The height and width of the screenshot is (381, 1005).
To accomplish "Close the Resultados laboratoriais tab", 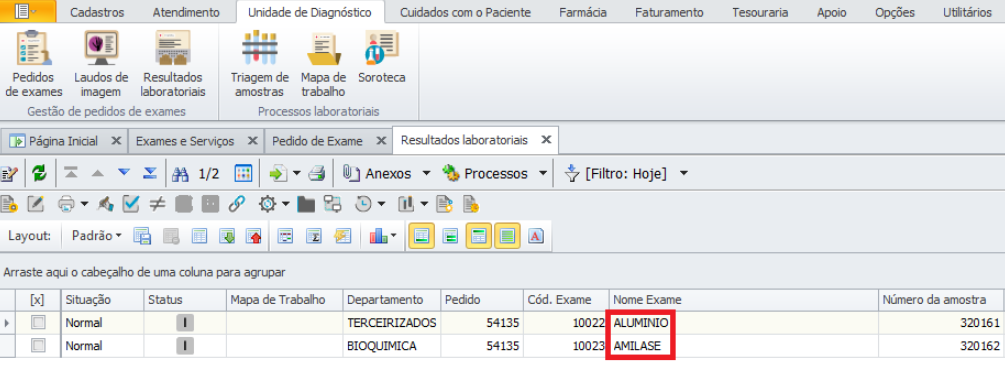I will pyautogui.click(x=545, y=139).
